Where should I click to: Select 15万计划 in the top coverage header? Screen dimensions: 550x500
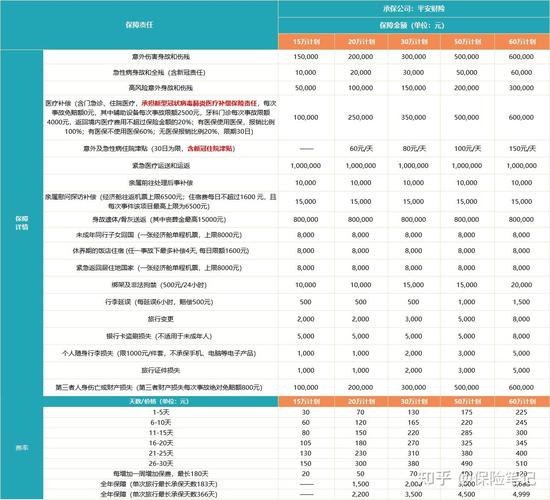click(306, 42)
